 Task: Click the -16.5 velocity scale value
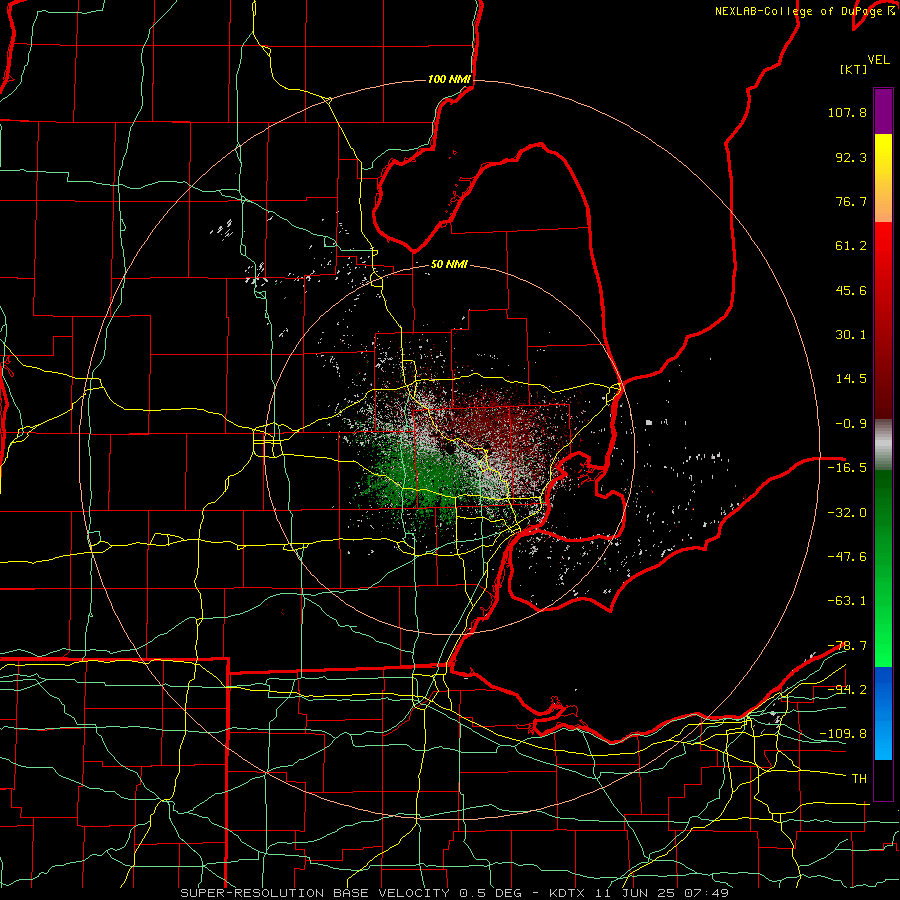pyautogui.click(x=847, y=468)
